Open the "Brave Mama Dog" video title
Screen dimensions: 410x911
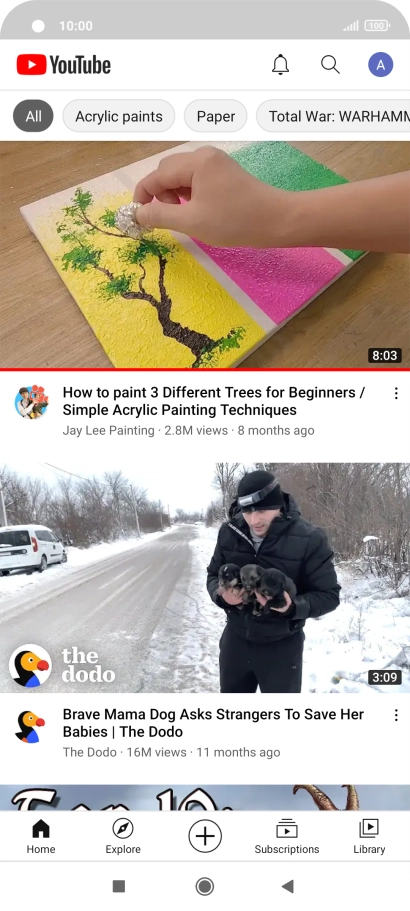[x=213, y=723]
